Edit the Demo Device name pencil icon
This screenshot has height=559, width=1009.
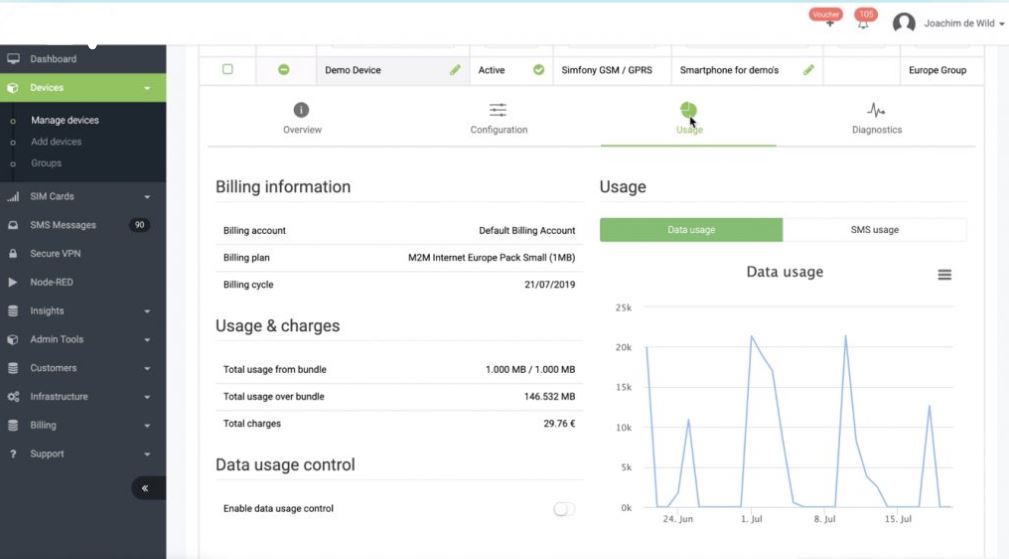coord(455,69)
